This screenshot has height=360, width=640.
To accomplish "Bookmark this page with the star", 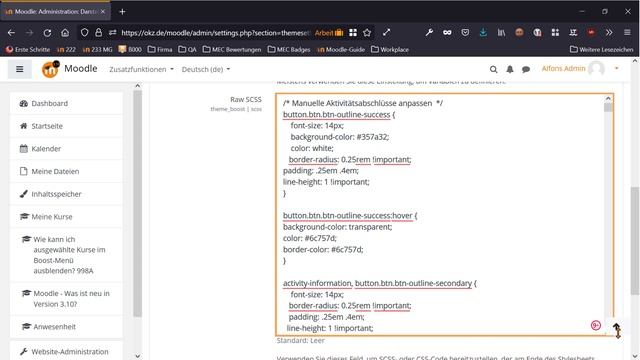I will coord(367,33).
